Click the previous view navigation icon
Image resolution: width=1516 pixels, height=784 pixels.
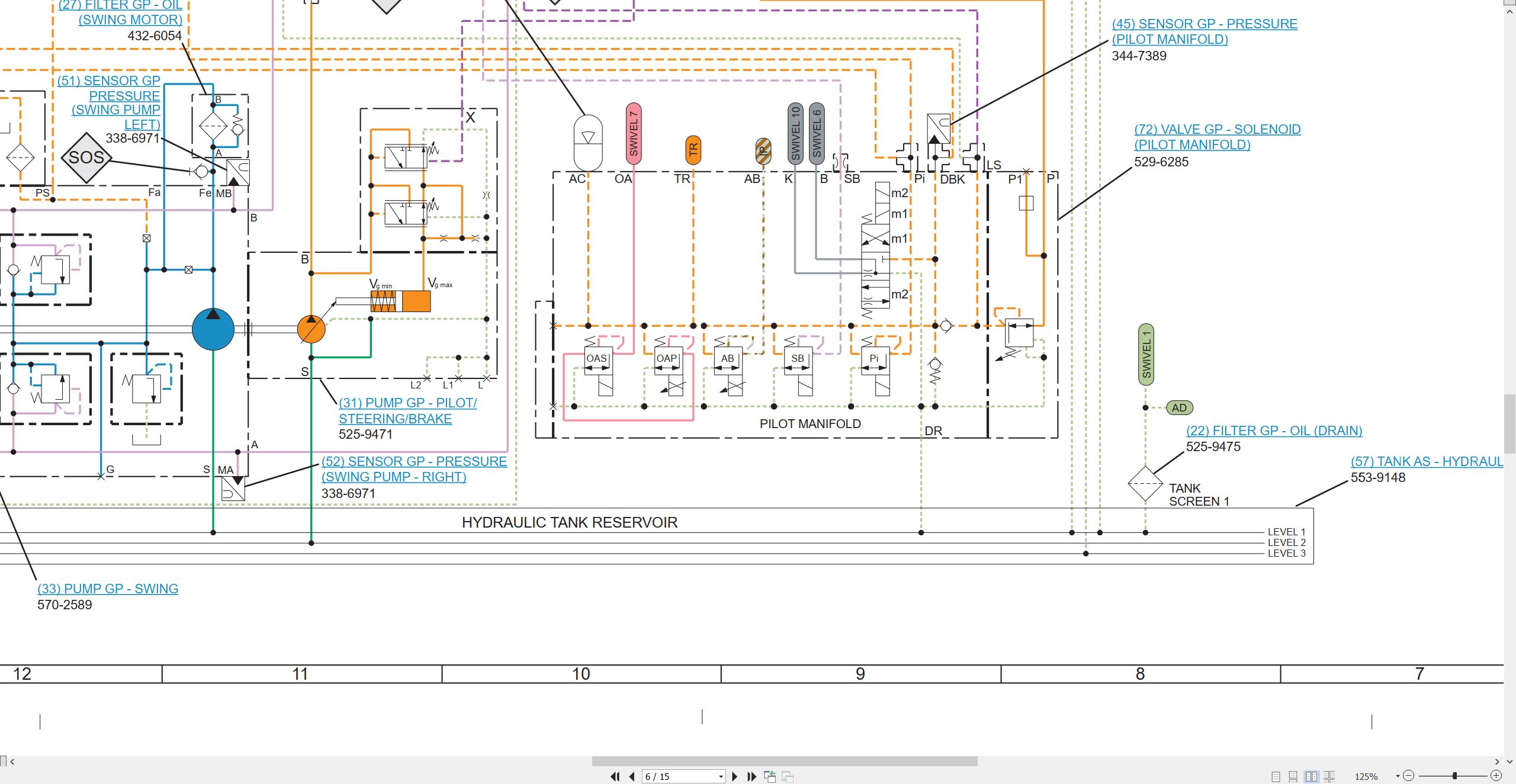click(x=770, y=776)
